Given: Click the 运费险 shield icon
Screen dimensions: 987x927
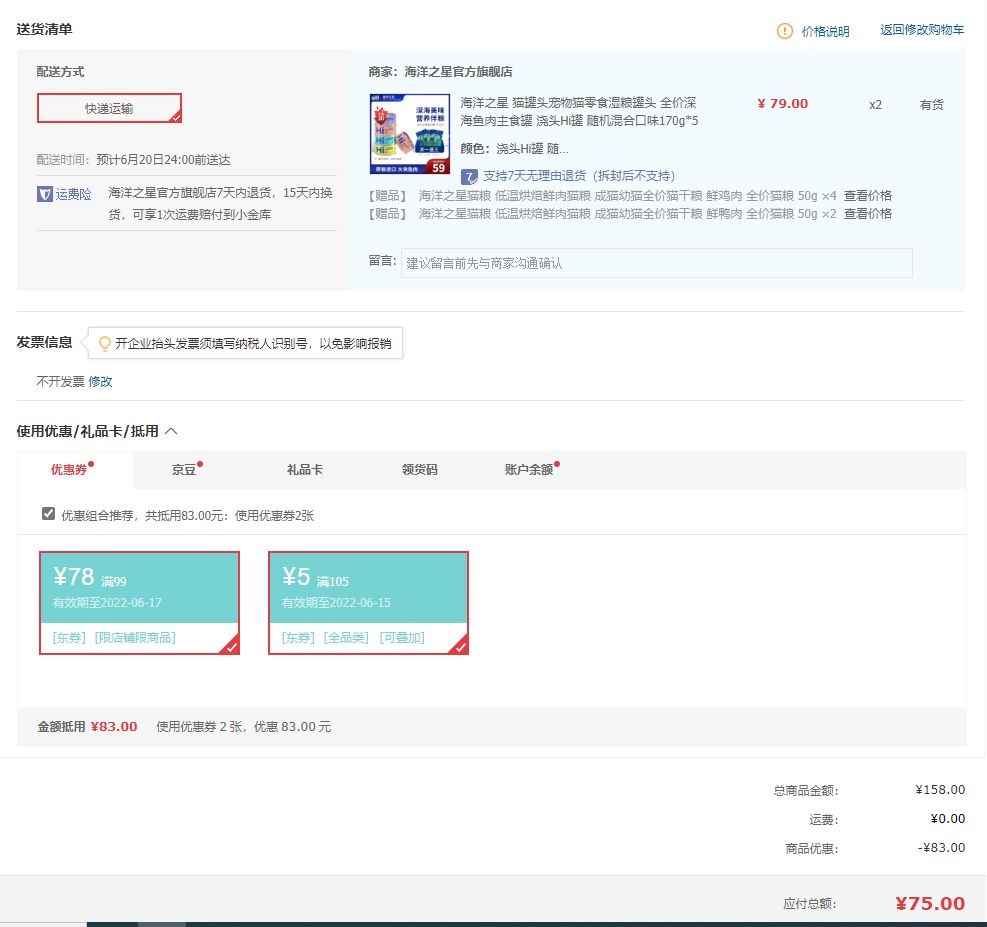Looking at the screenshot, I should click(x=44, y=194).
